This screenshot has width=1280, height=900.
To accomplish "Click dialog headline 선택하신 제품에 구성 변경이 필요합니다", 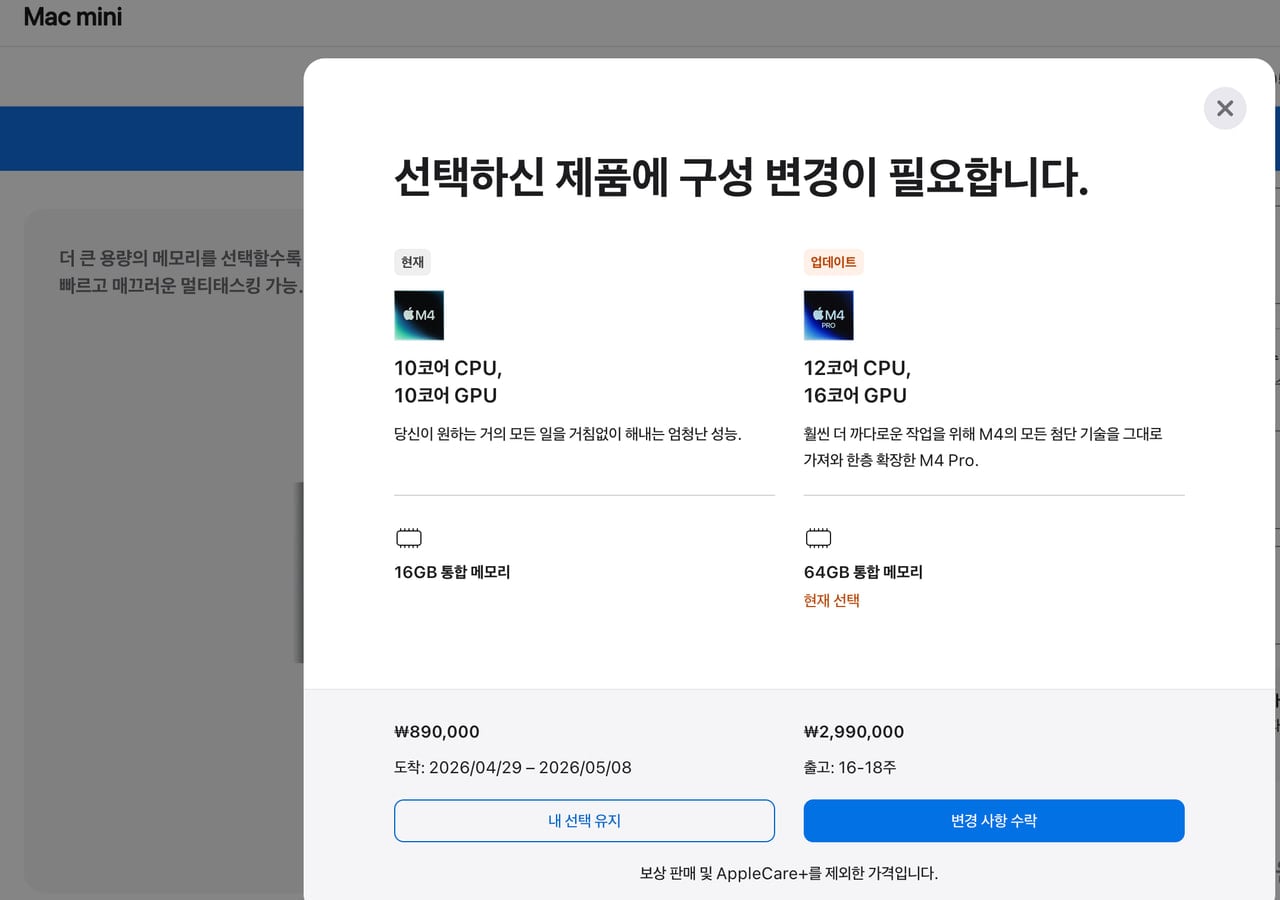I will (x=741, y=179).
